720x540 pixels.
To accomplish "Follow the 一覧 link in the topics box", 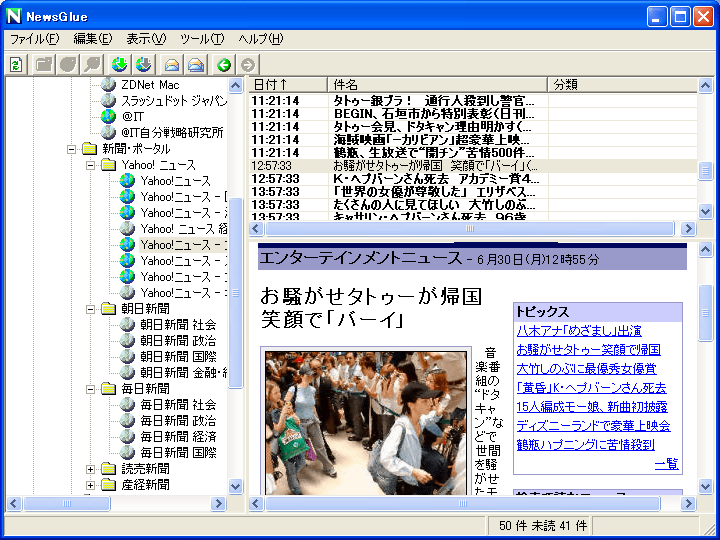I will point(667,464).
